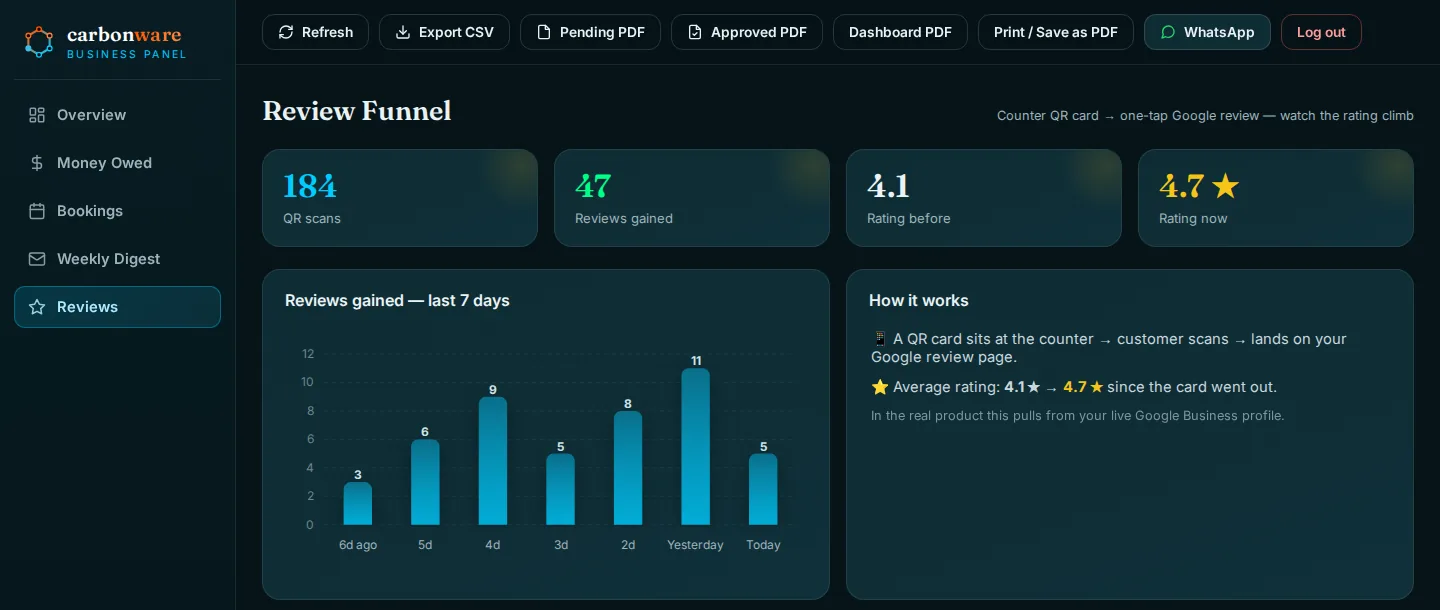Share via the WhatsApp button

click(x=1207, y=32)
